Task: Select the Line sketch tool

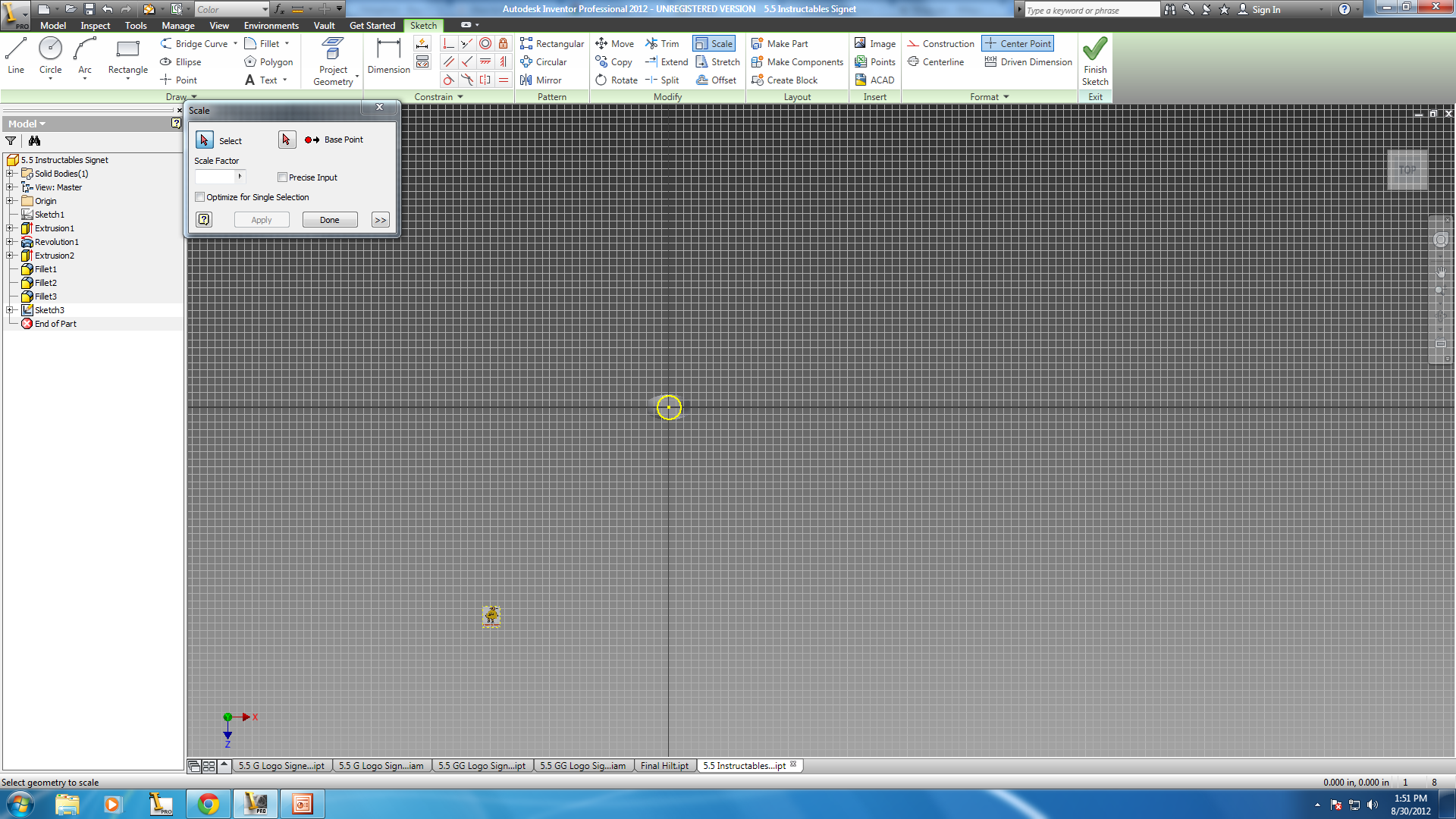Action: click(16, 56)
